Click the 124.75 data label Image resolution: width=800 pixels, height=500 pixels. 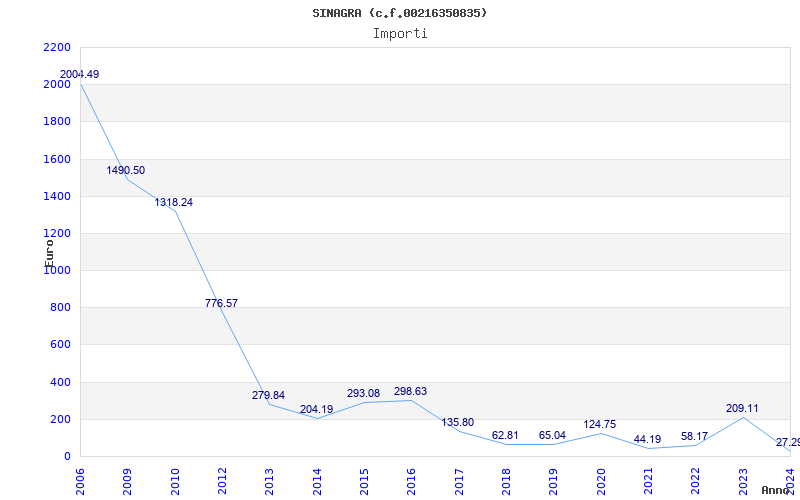599,424
